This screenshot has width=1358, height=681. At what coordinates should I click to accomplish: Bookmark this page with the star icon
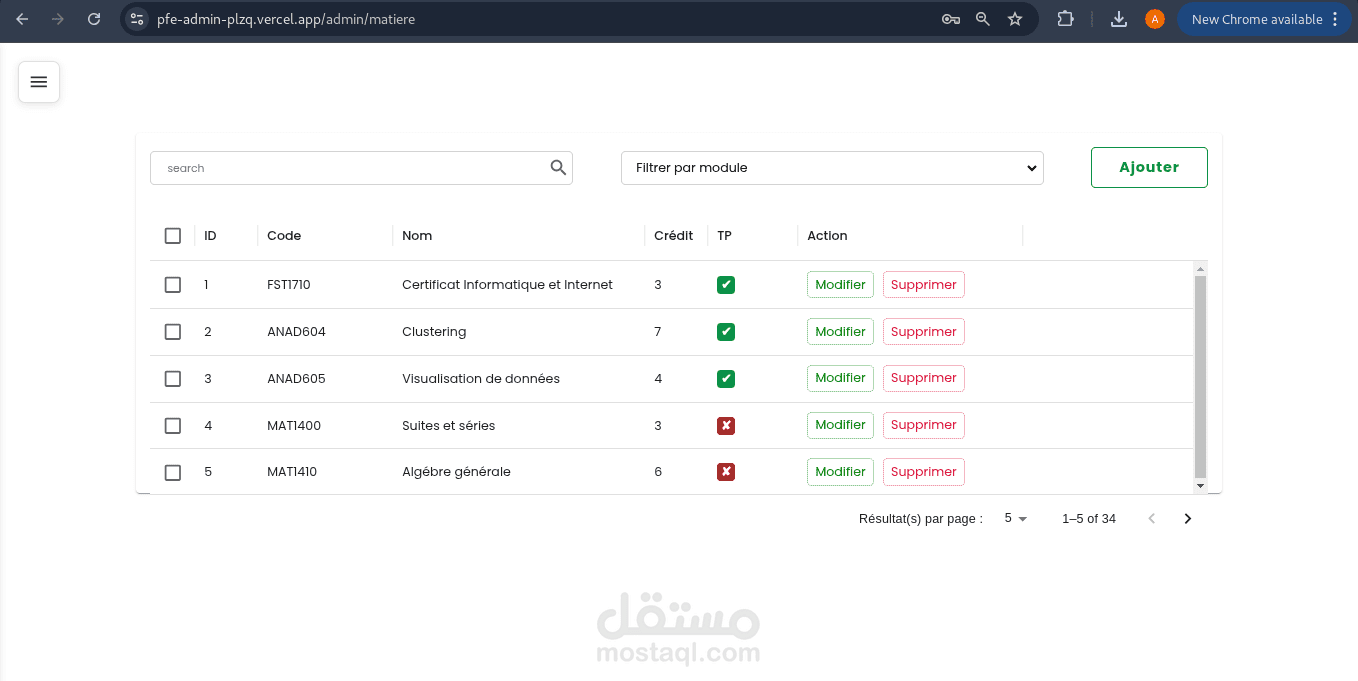click(1015, 19)
